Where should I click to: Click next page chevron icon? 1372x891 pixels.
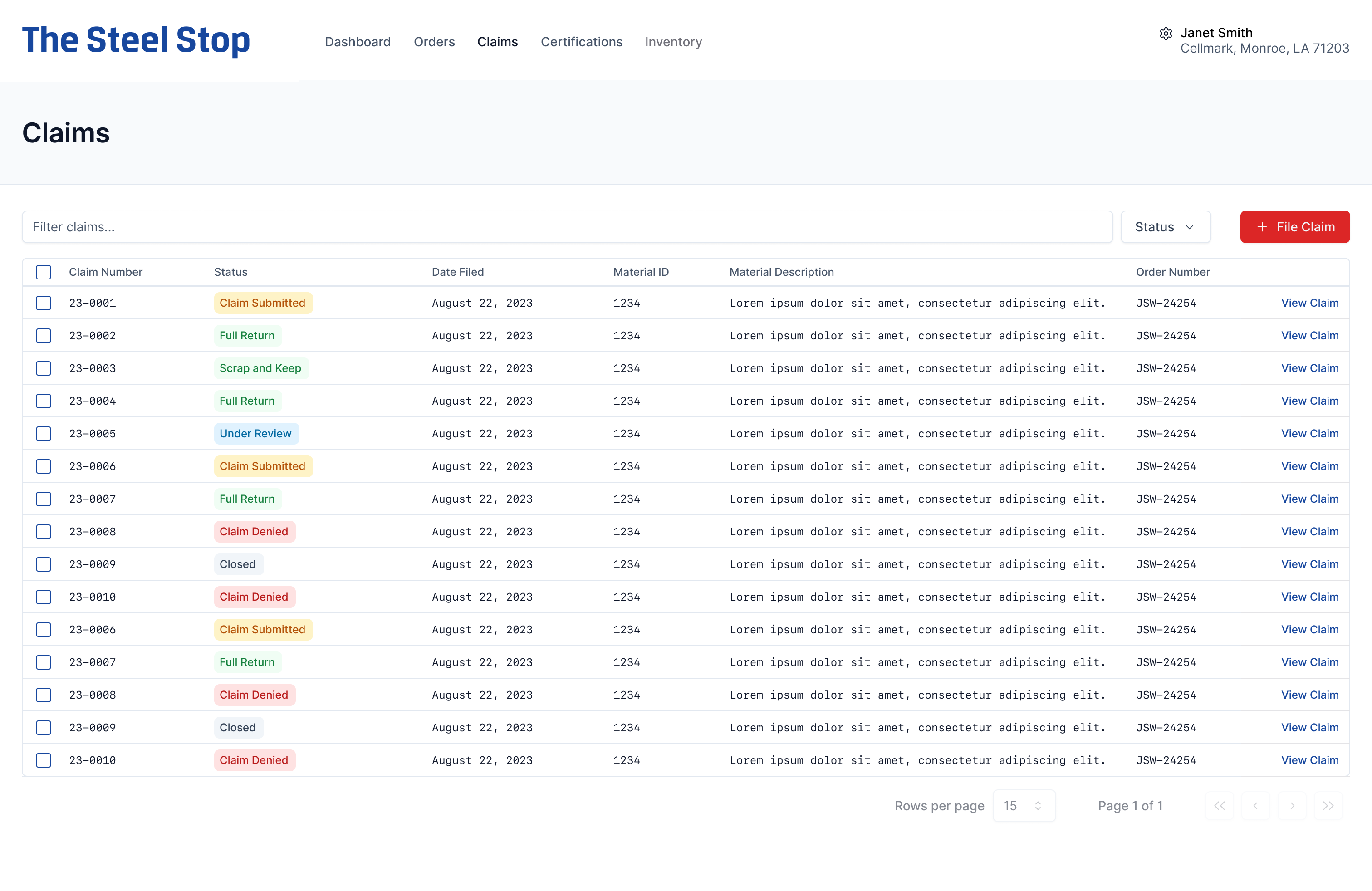[x=1292, y=805]
